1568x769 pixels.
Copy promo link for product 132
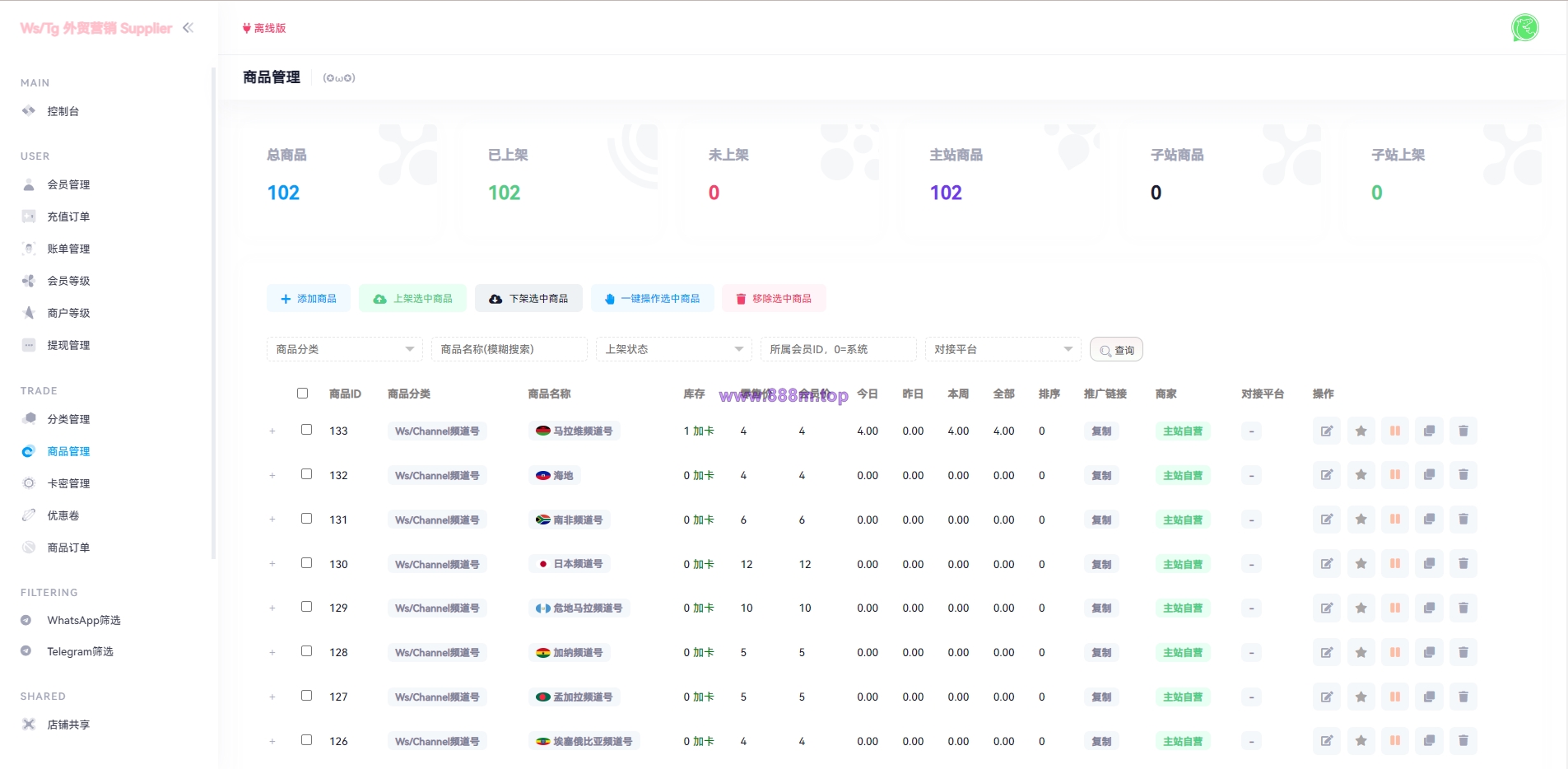click(x=1101, y=475)
